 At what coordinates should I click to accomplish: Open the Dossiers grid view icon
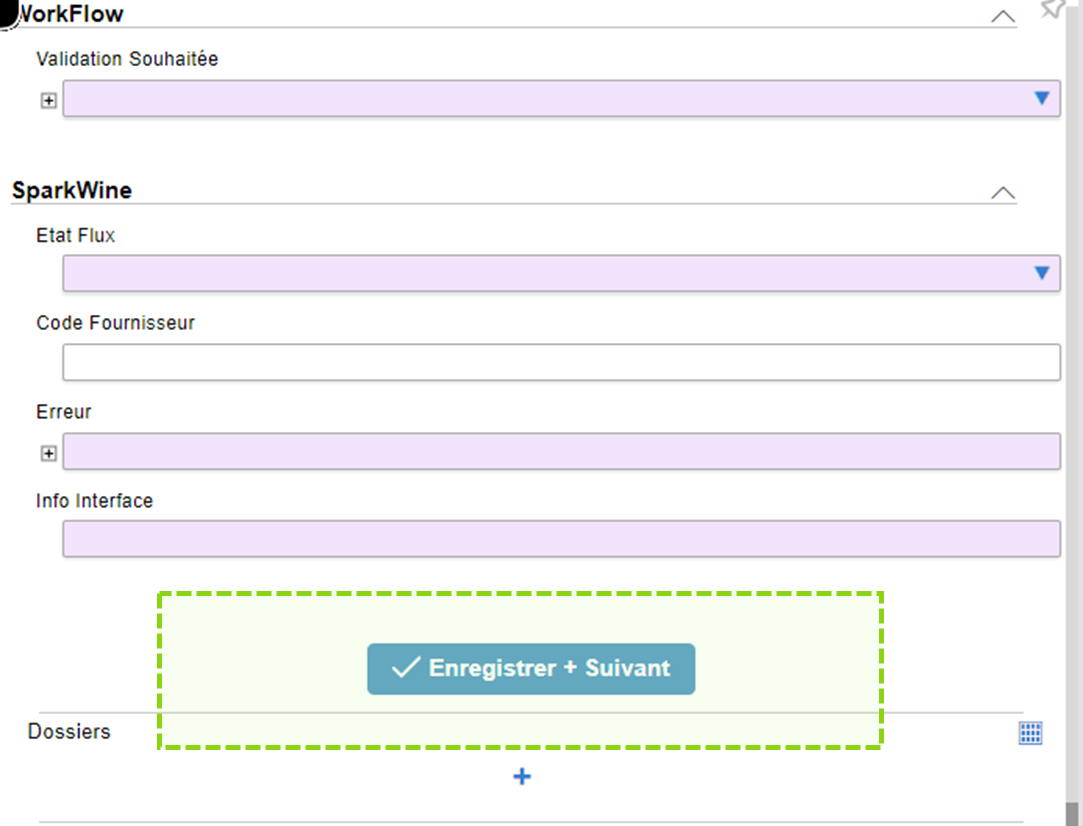[1030, 733]
